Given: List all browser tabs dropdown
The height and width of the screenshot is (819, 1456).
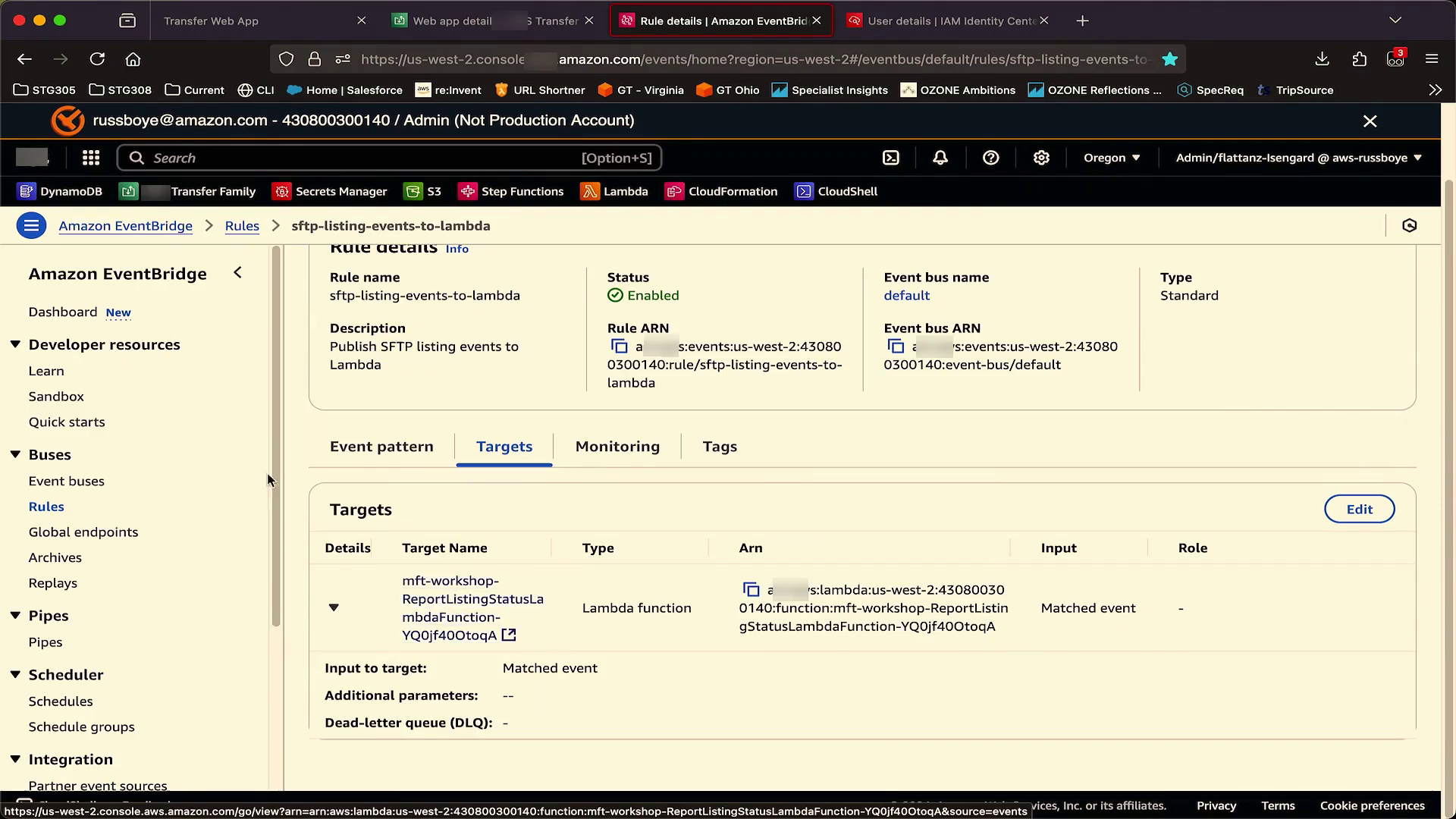Looking at the screenshot, I should pyautogui.click(x=1395, y=20).
